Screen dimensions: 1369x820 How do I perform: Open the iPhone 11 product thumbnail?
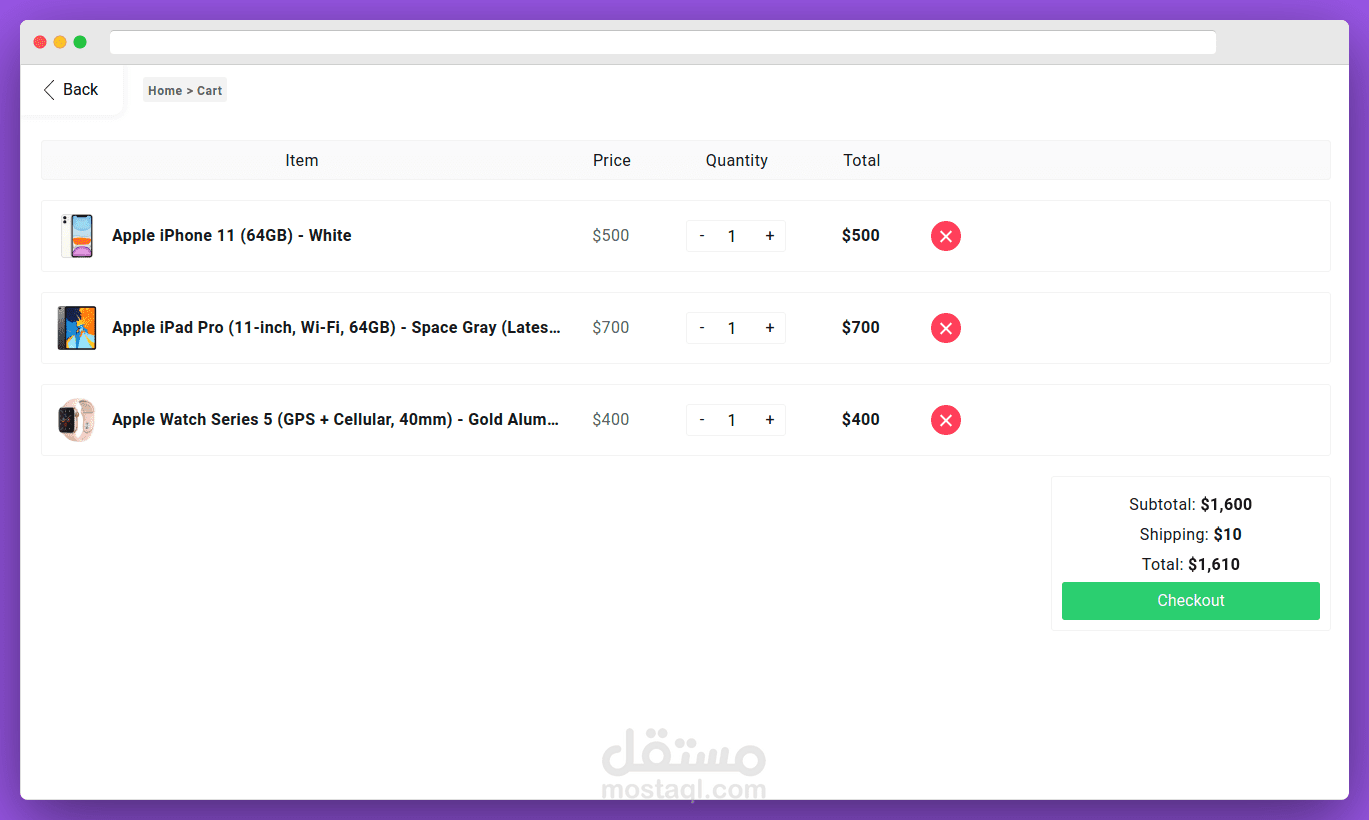tap(77, 236)
